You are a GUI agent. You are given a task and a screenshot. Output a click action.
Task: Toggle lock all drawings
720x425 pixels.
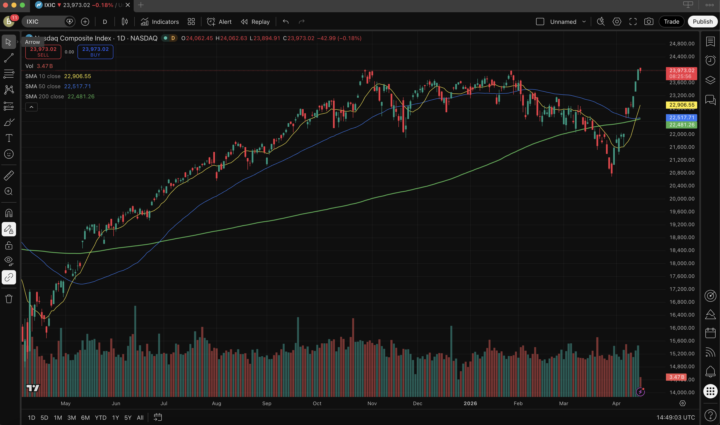pyautogui.click(x=9, y=246)
